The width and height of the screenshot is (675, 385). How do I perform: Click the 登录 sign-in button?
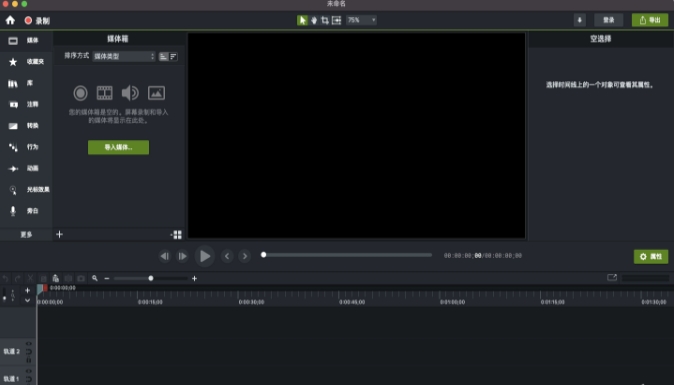608,20
